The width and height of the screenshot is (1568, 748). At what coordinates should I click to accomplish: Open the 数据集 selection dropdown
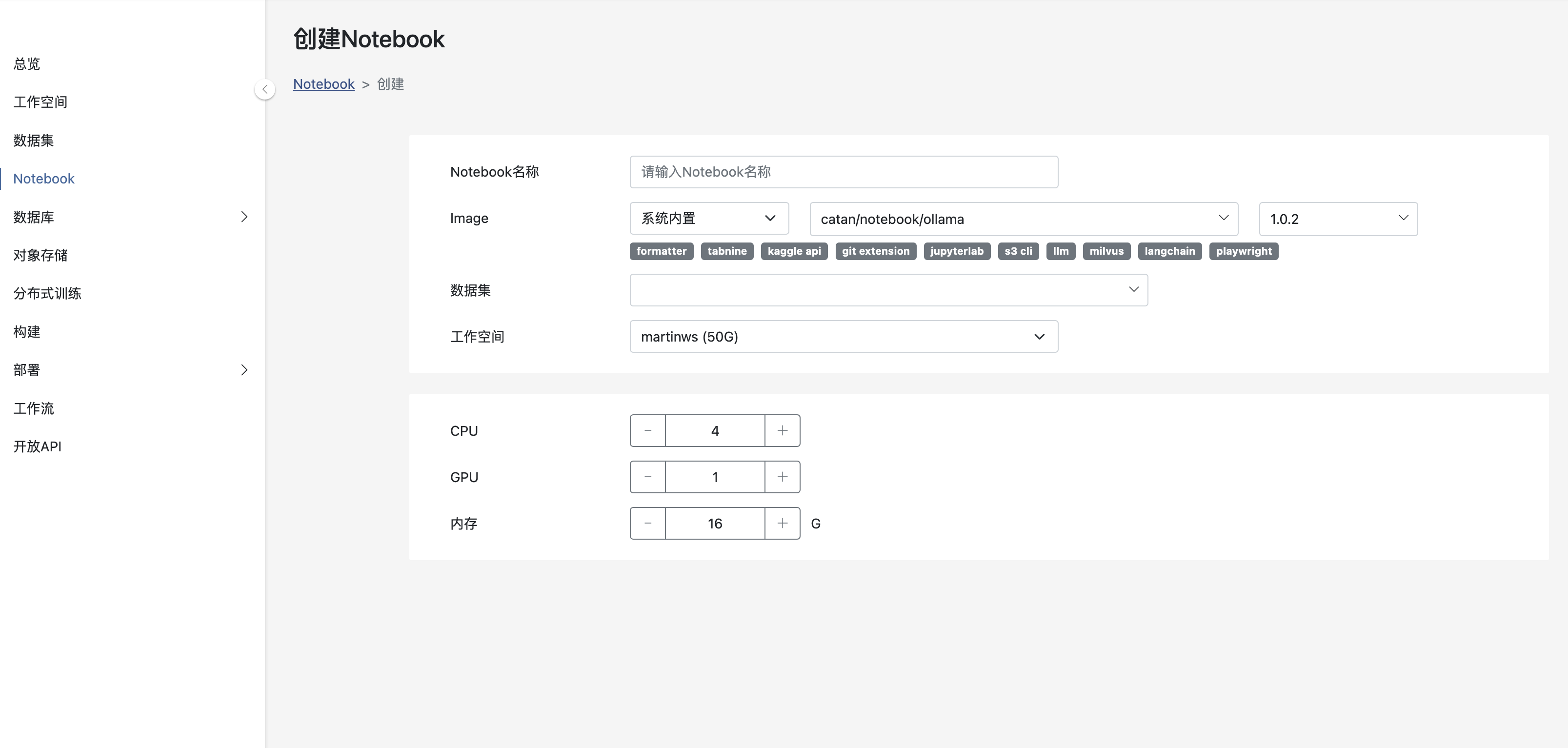coord(888,290)
